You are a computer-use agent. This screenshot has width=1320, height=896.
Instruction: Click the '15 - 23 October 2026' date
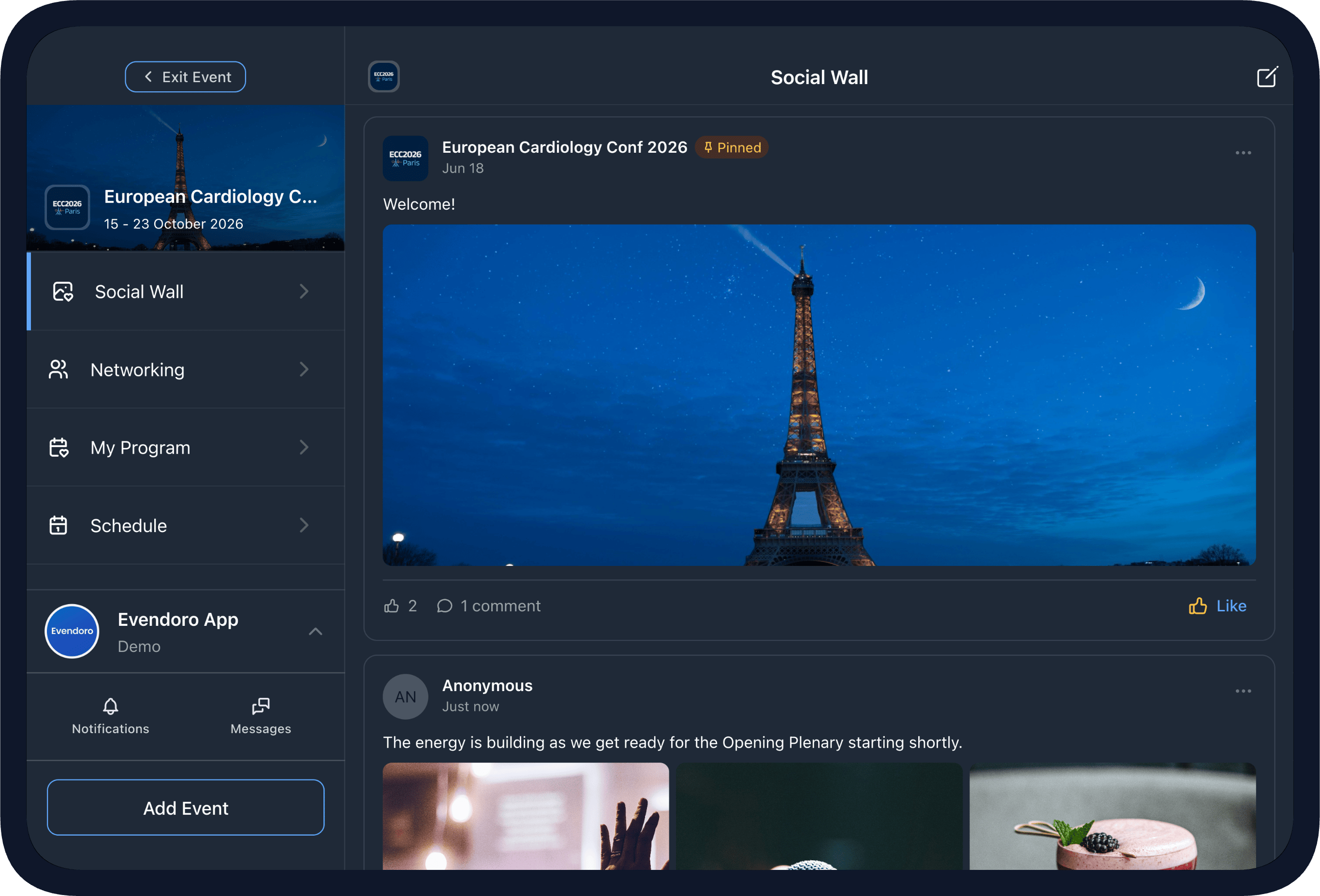click(x=174, y=224)
